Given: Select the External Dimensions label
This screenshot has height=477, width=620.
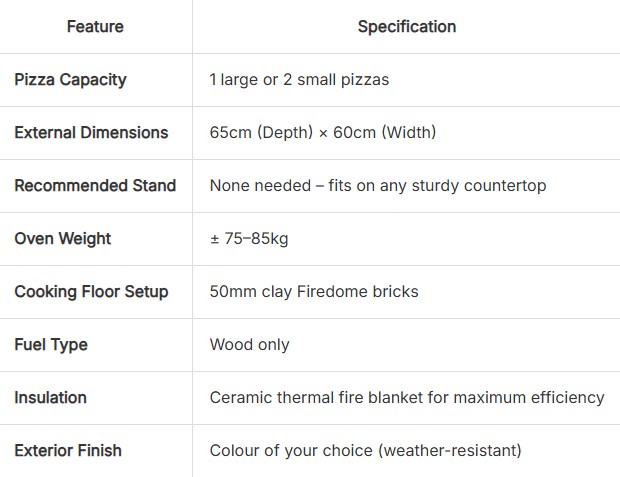Looking at the screenshot, I should [x=91, y=133].
